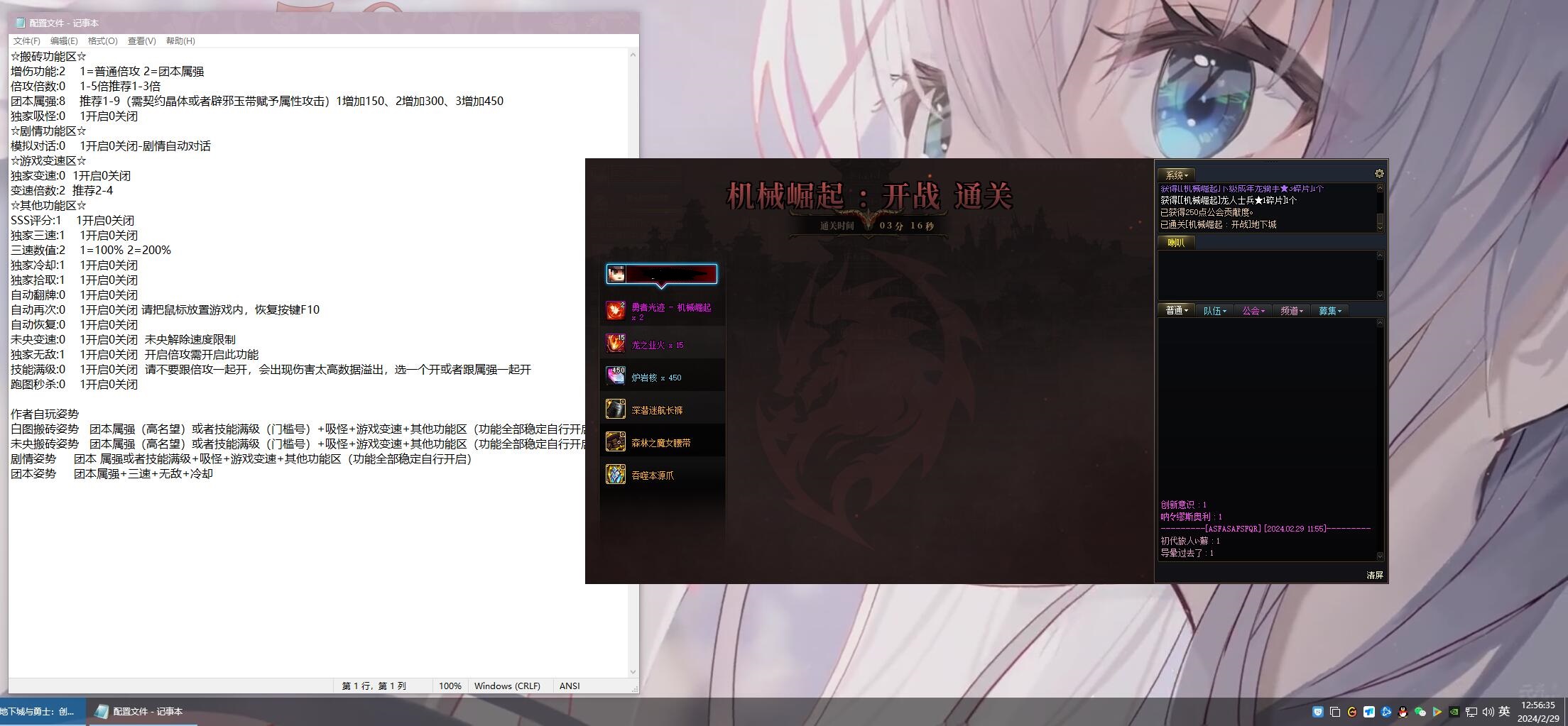Click the 团本属强:8 line in Notepad
This screenshot has height=726, width=1568.
tap(257, 101)
